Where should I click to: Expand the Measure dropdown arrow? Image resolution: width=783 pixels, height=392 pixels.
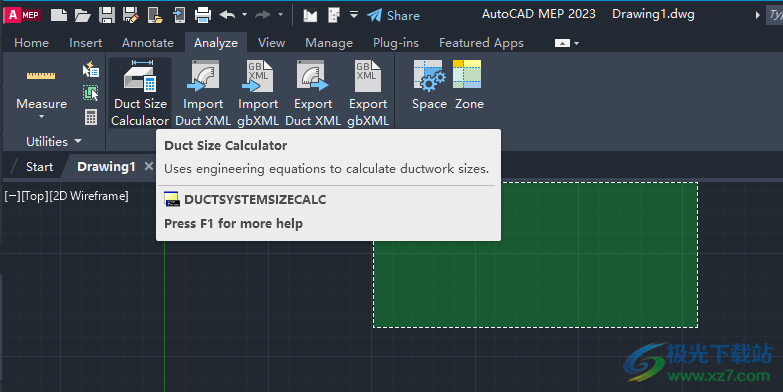41,117
